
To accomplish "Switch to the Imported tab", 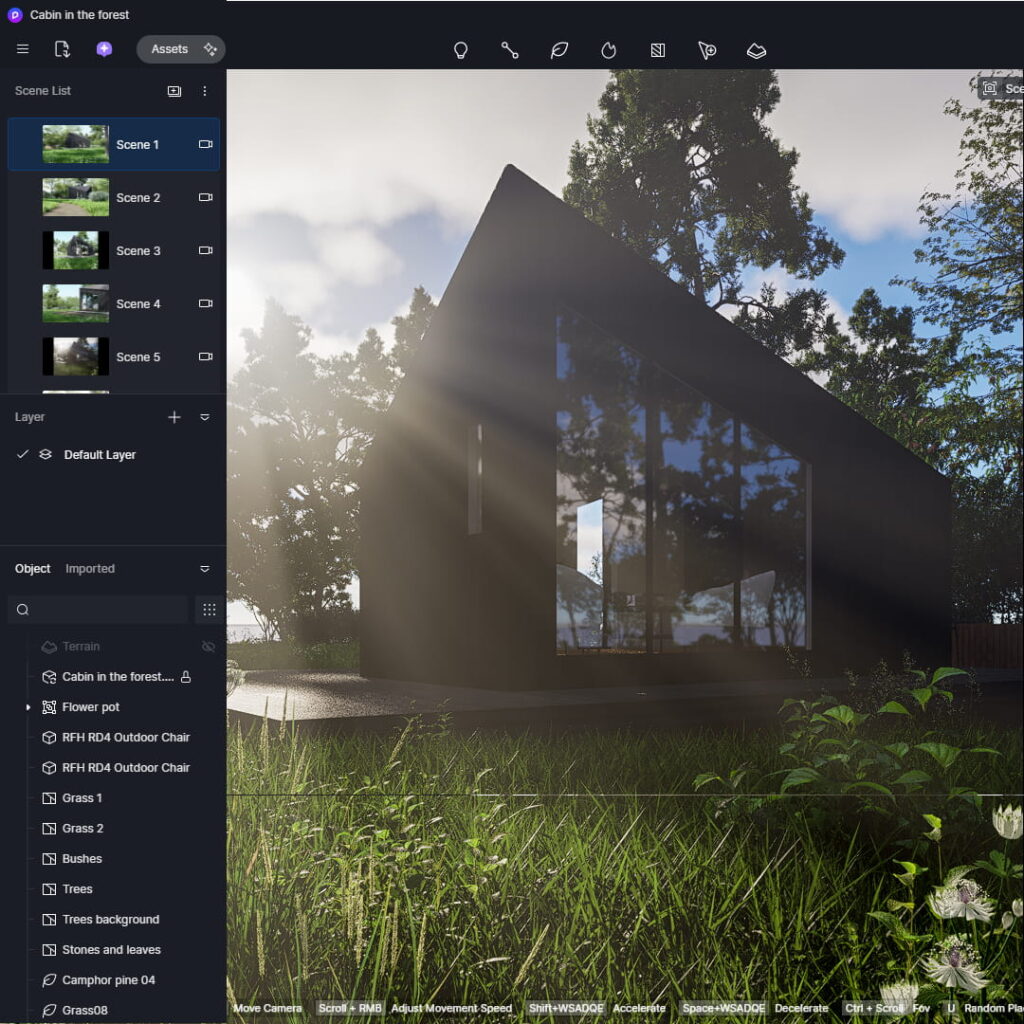I will [90, 569].
